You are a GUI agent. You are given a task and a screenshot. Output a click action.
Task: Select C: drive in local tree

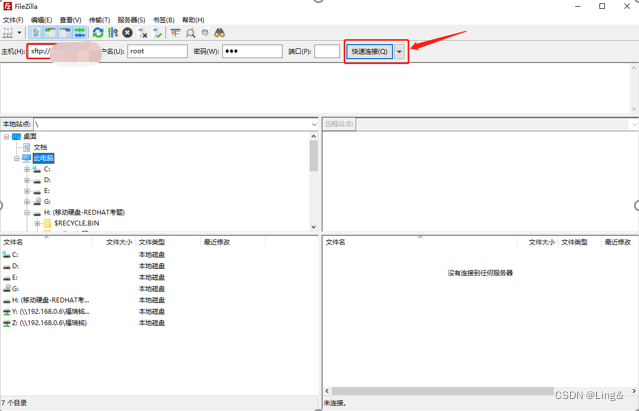pyautogui.click(x=47, y=169)
